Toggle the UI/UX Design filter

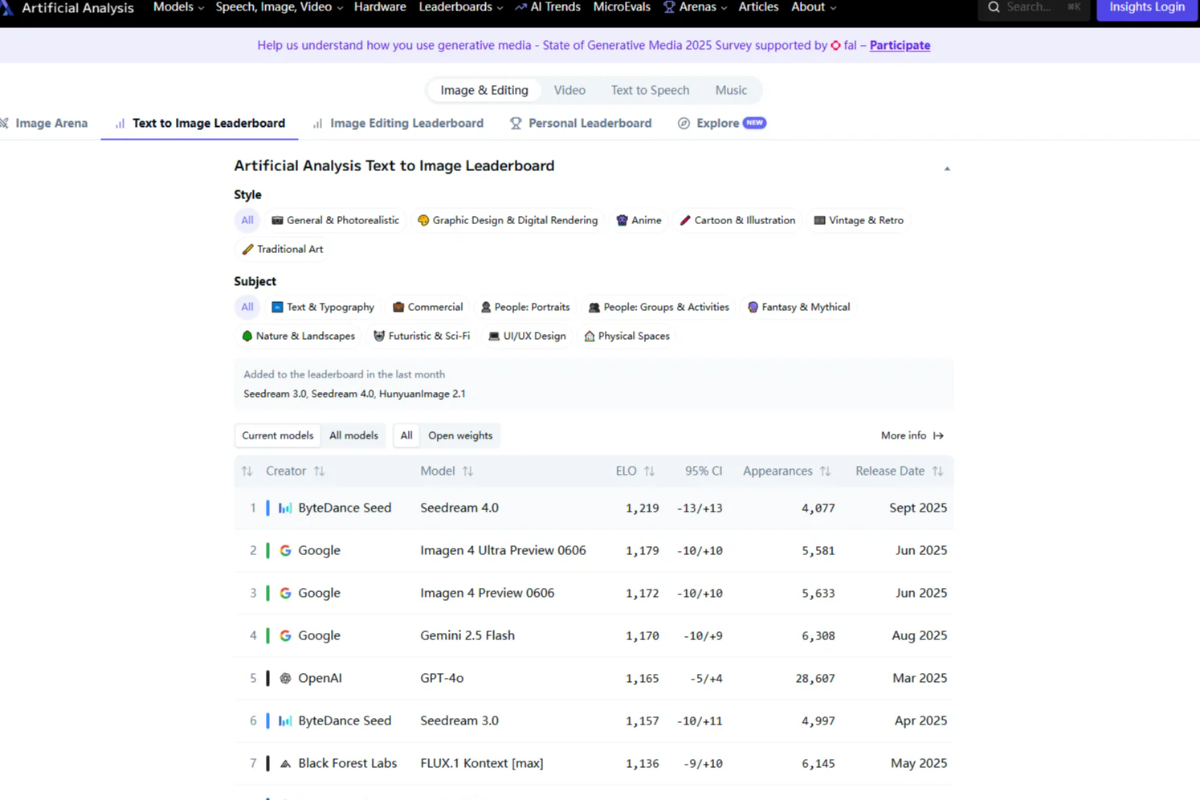527,336
